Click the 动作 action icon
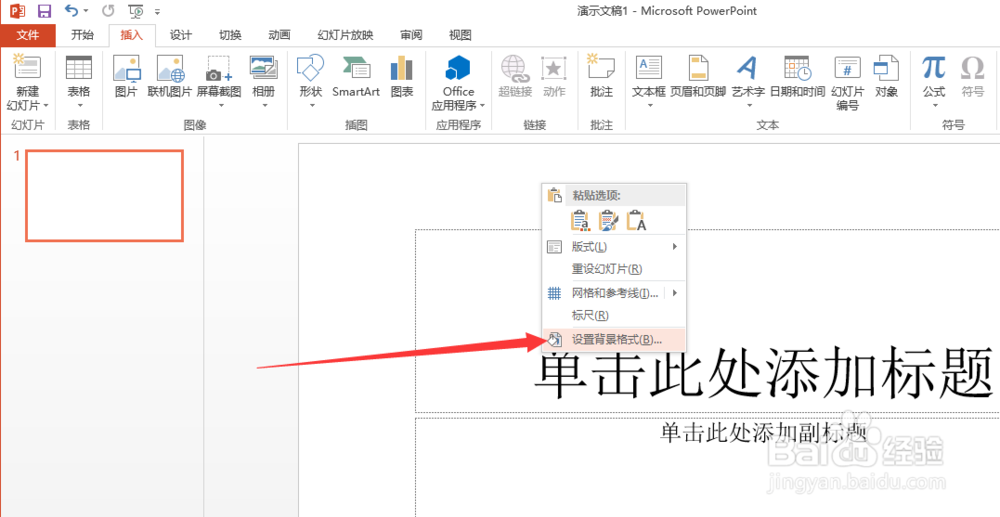This screenshot has width=1000, height=517. coord(554,75)
